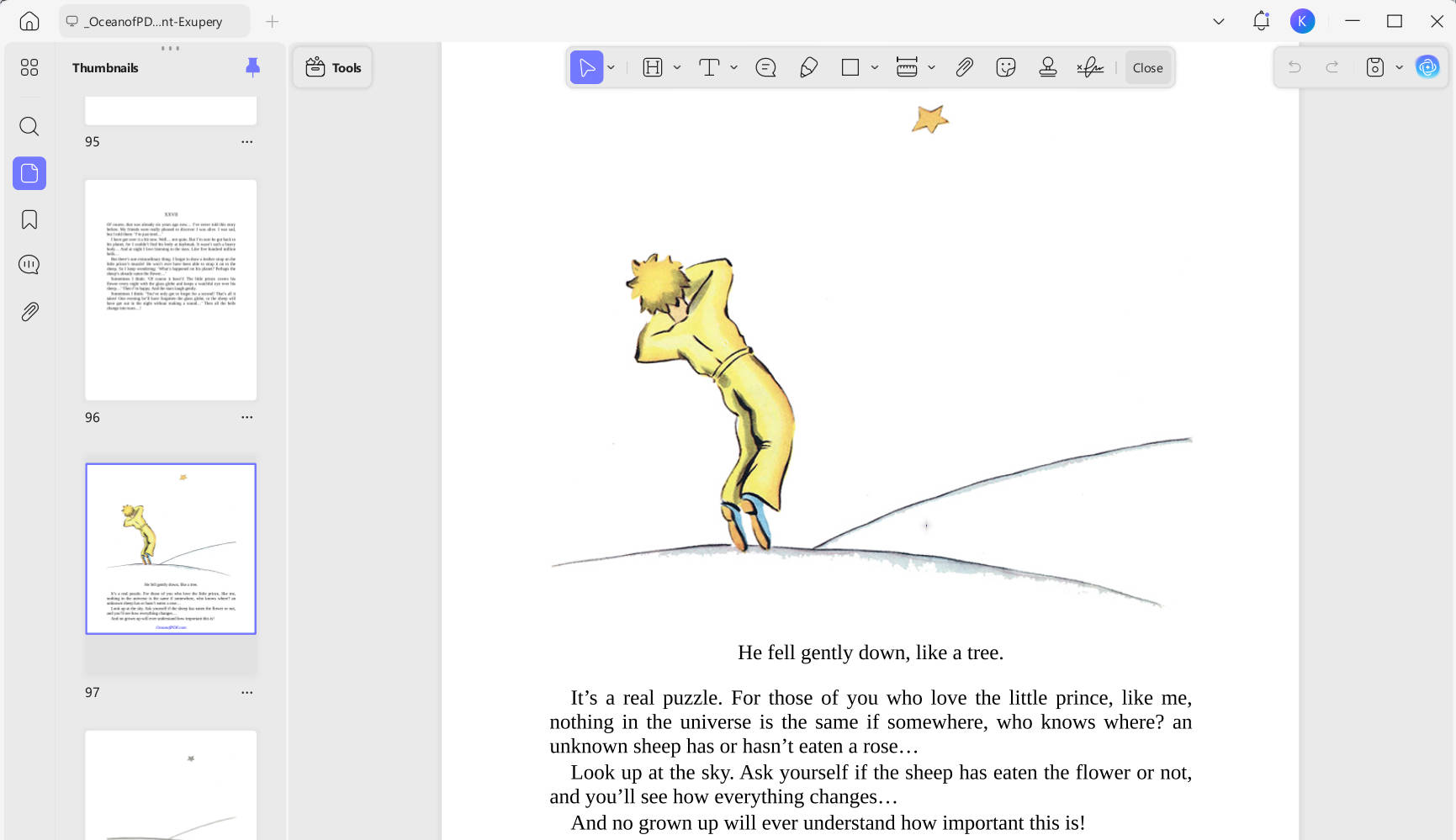Select the text comment tool
1456x840 pixels.
click(x=709, y=67)
